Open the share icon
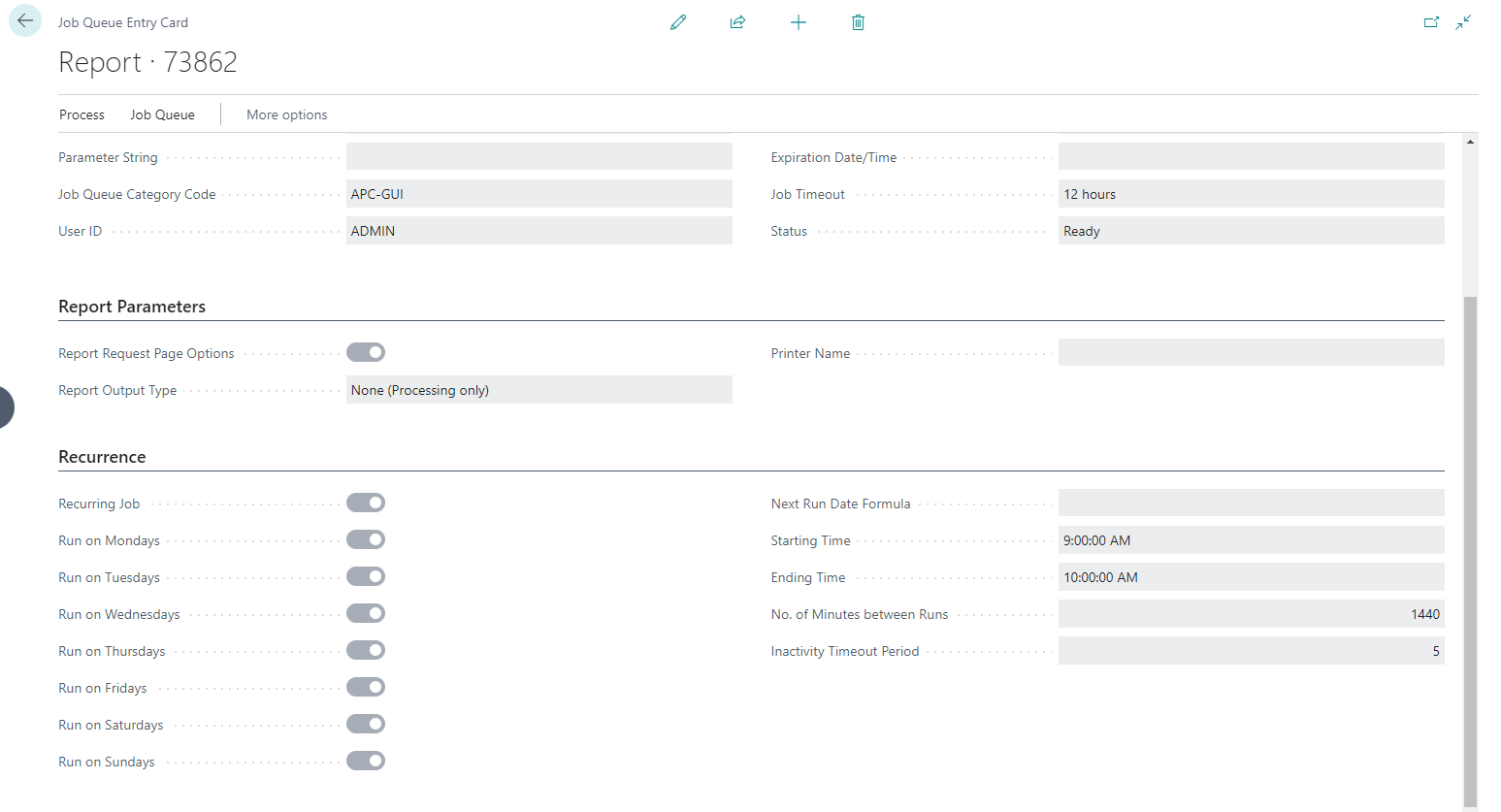 (x=737, y=22)
